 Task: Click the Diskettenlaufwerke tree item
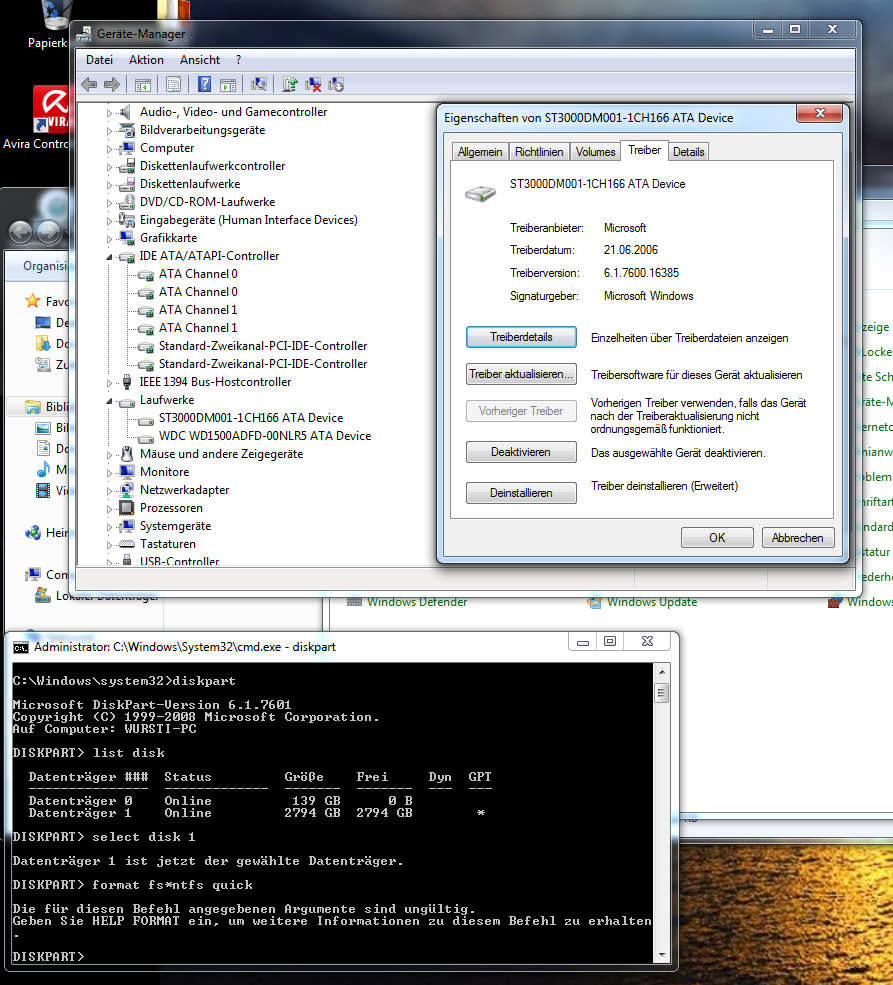(190, 184)
